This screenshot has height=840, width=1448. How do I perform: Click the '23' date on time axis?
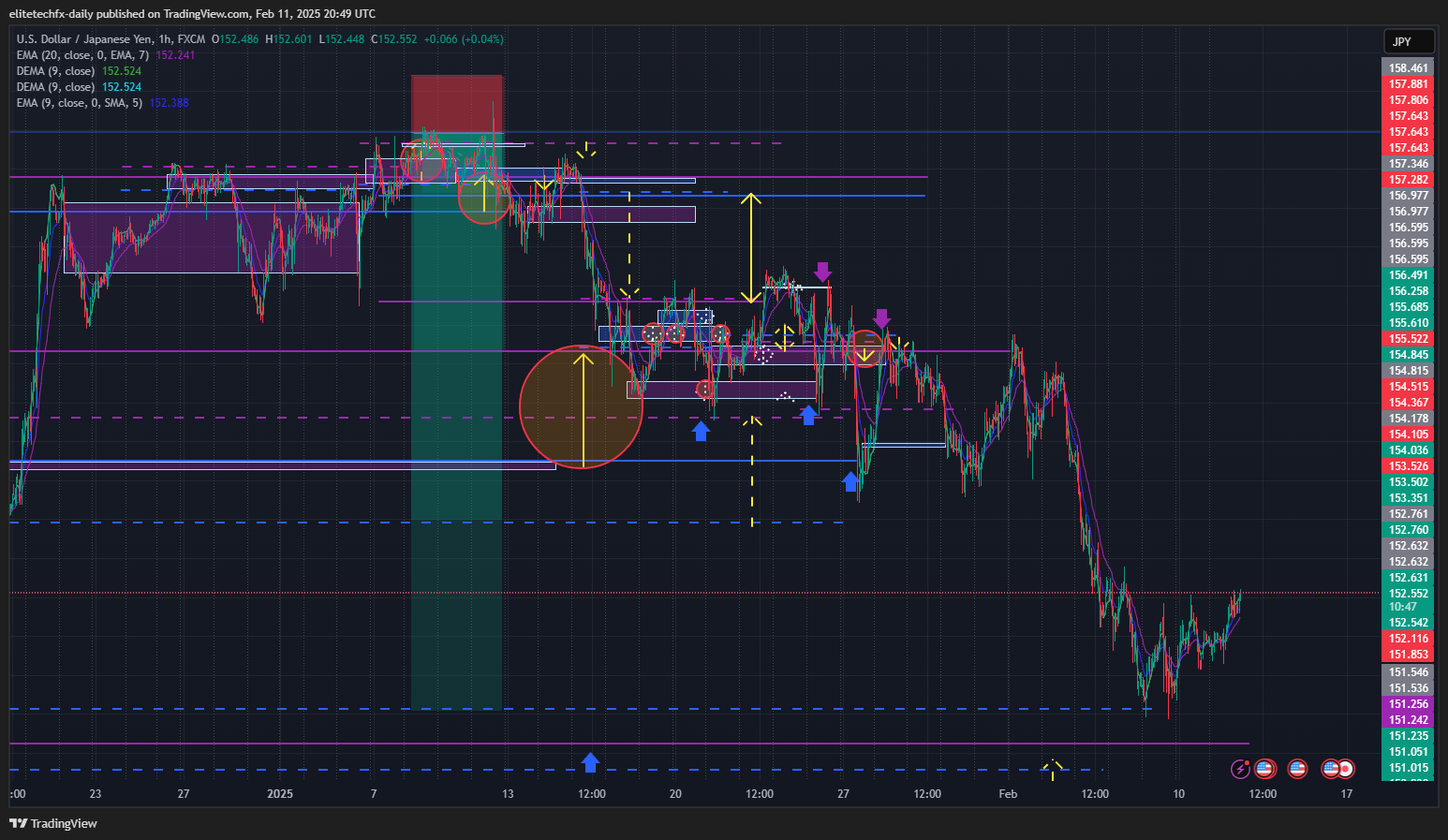click(x=96, y=794)
